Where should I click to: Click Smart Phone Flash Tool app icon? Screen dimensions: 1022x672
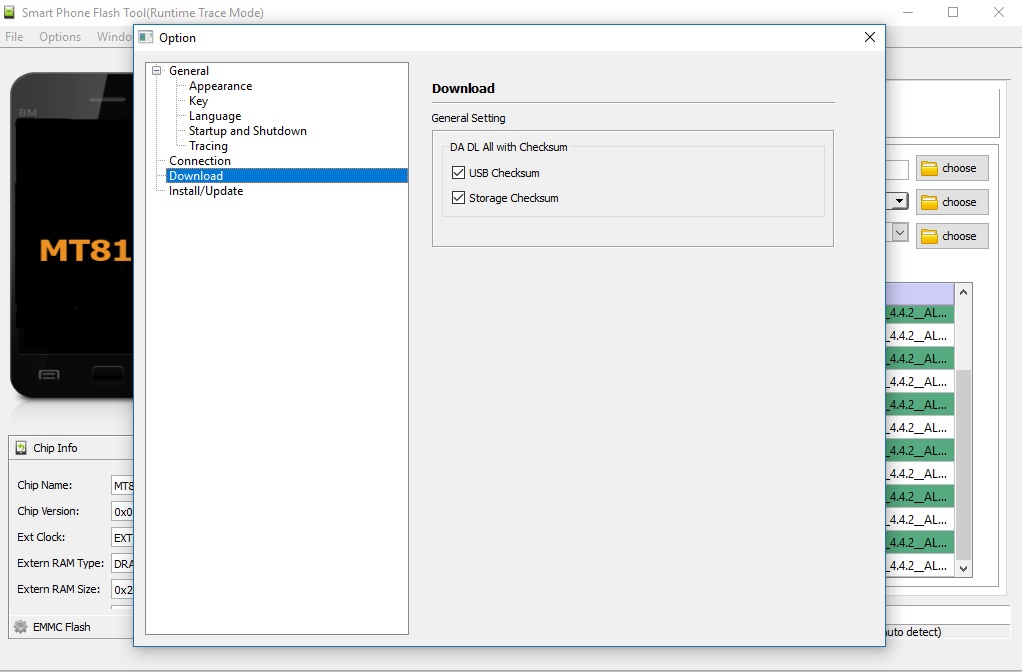(x=9, y=12)
